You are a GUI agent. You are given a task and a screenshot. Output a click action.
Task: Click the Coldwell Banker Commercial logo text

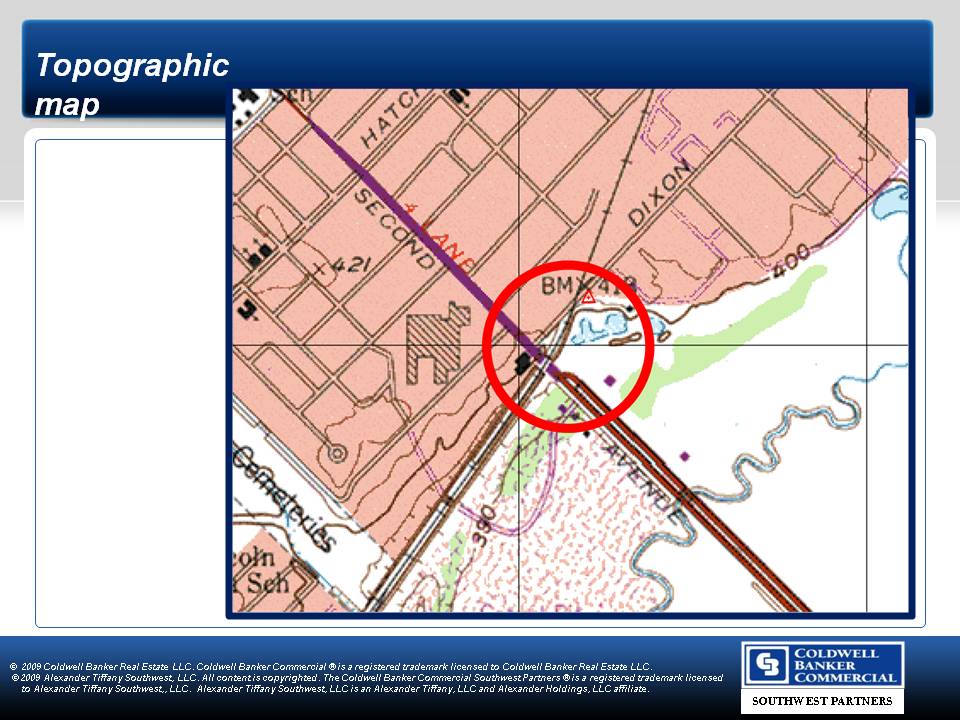pyautogui.click(x=843, y=665)
